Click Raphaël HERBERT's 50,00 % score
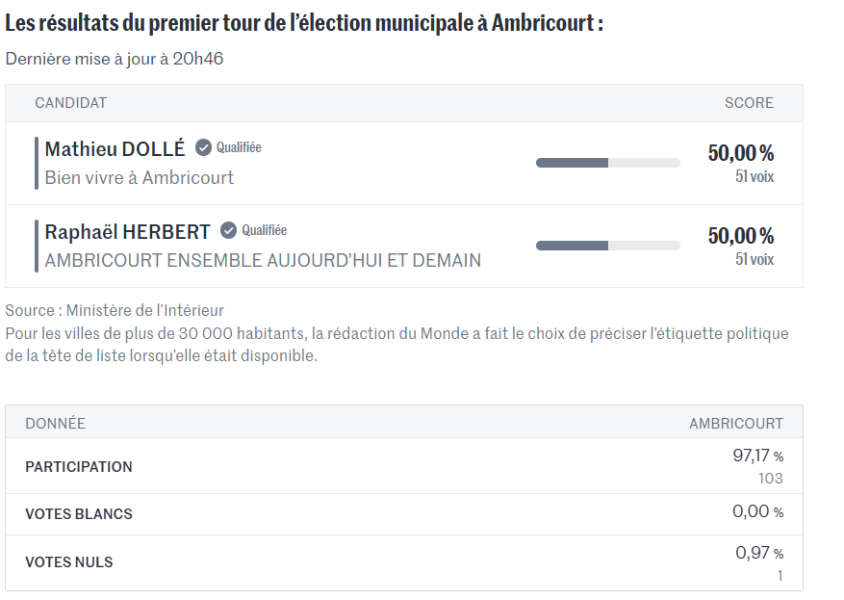 coord(741,235)
